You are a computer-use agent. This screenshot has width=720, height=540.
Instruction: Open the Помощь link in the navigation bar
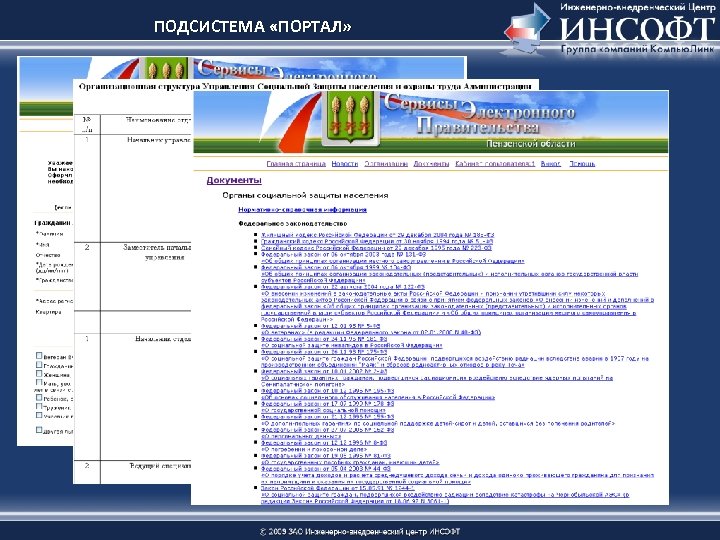(x=582, y=164)
